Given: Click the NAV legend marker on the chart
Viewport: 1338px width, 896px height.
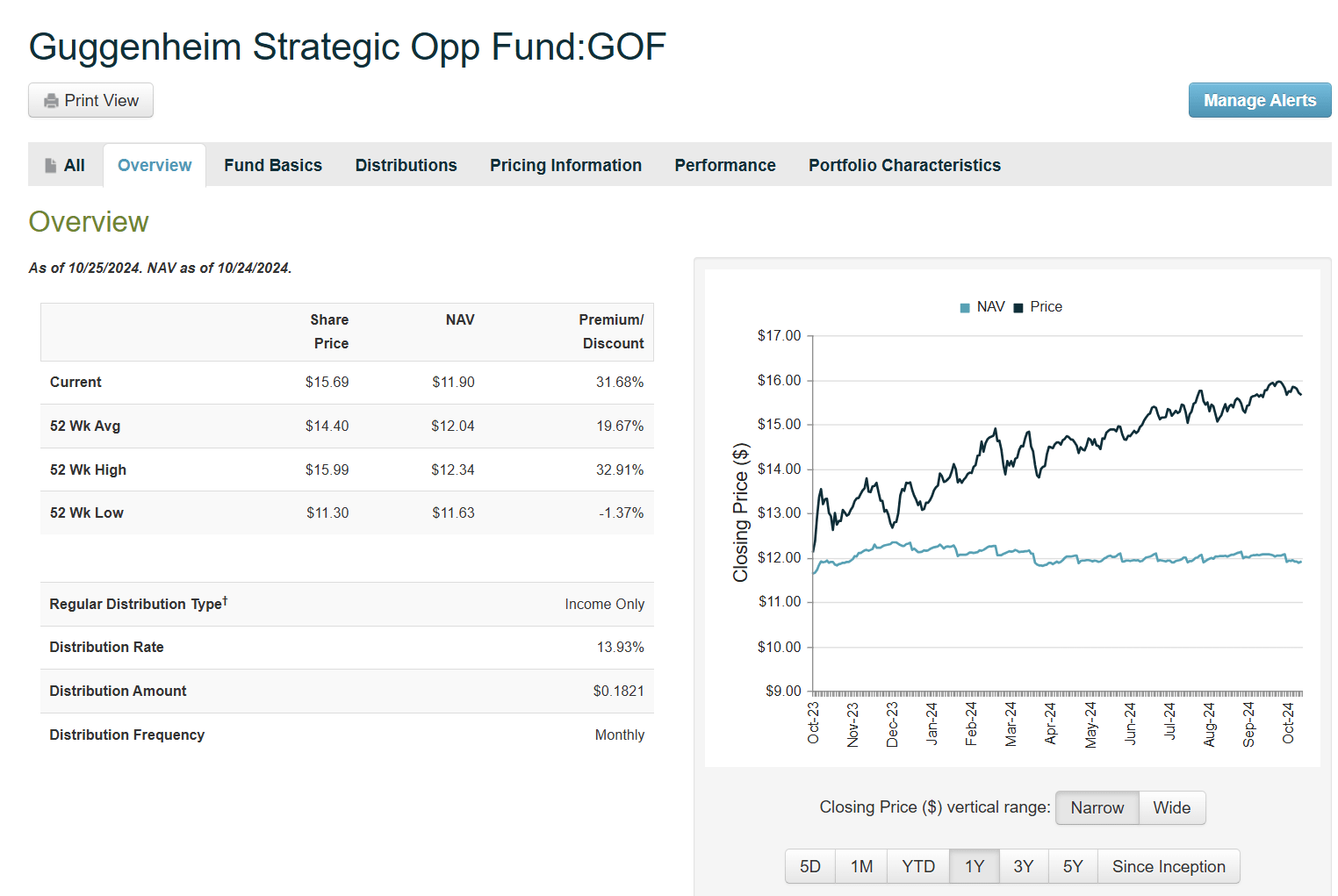Looking at the screenshot, I should click(963, 306).
